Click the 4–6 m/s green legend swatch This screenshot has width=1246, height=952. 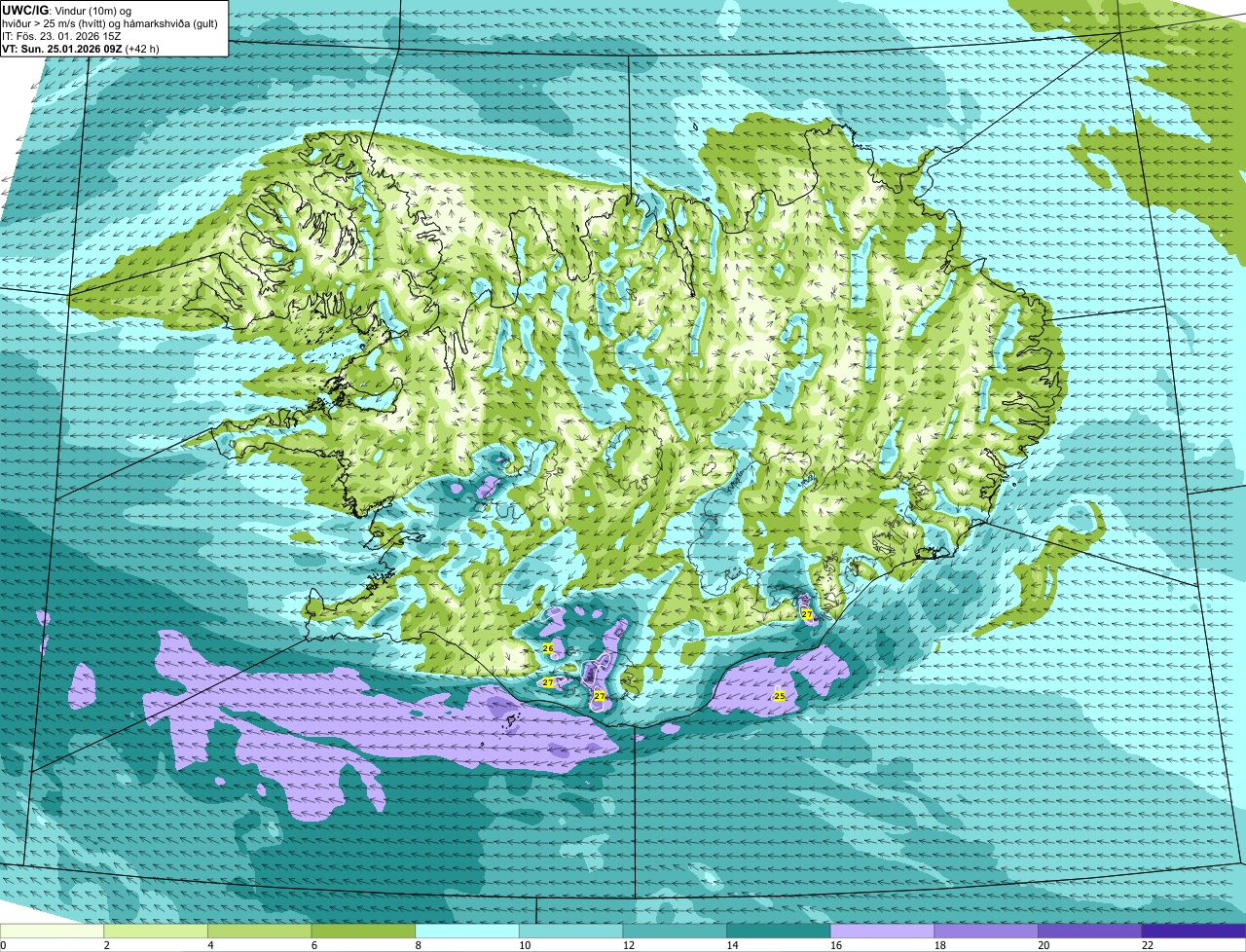coord(260,931)
